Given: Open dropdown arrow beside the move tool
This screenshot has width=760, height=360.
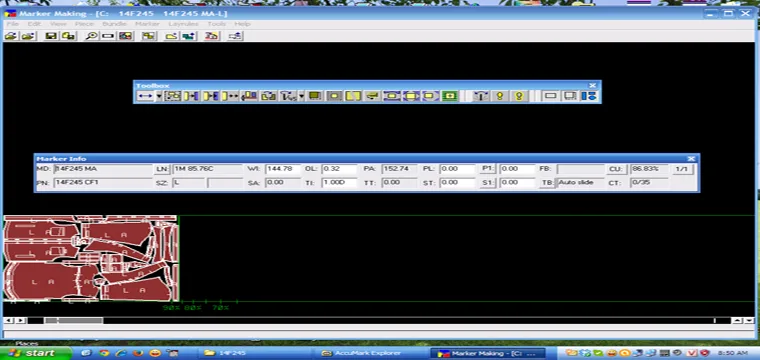Looking at the screenshot, I should [158, 96].
